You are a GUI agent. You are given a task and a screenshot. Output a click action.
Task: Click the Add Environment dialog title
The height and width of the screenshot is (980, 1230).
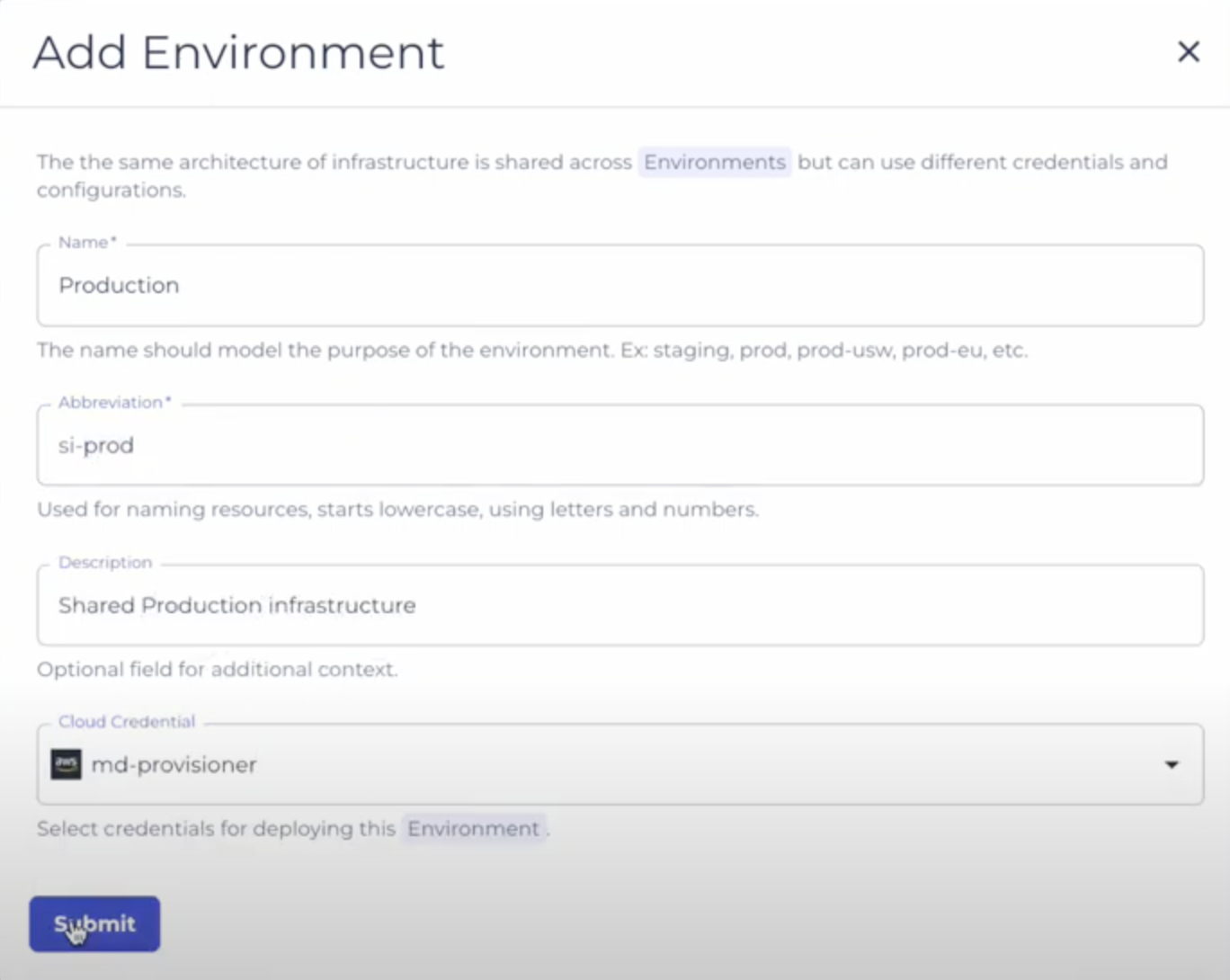point(238,52)
